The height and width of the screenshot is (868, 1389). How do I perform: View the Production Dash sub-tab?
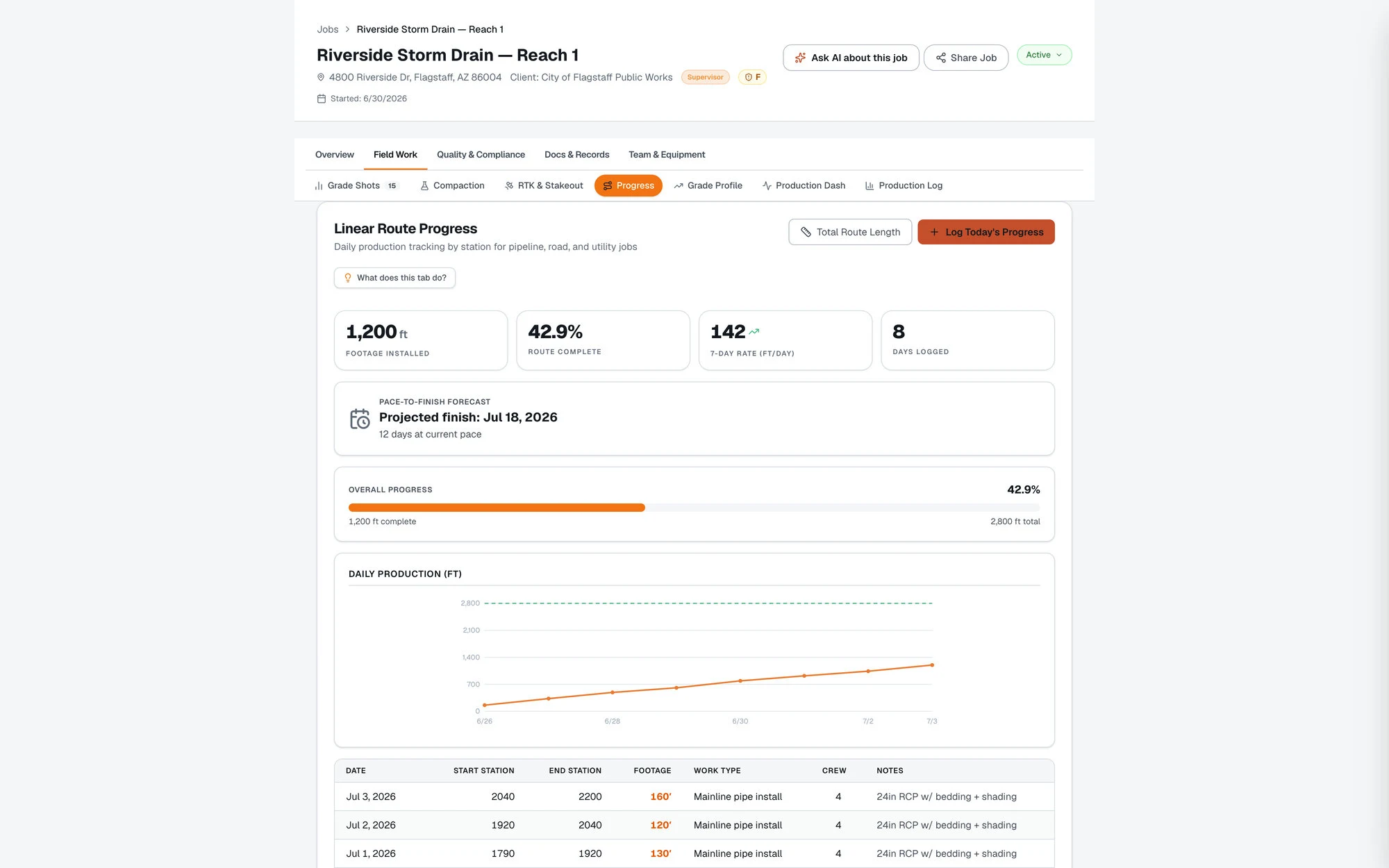point(804,185)
